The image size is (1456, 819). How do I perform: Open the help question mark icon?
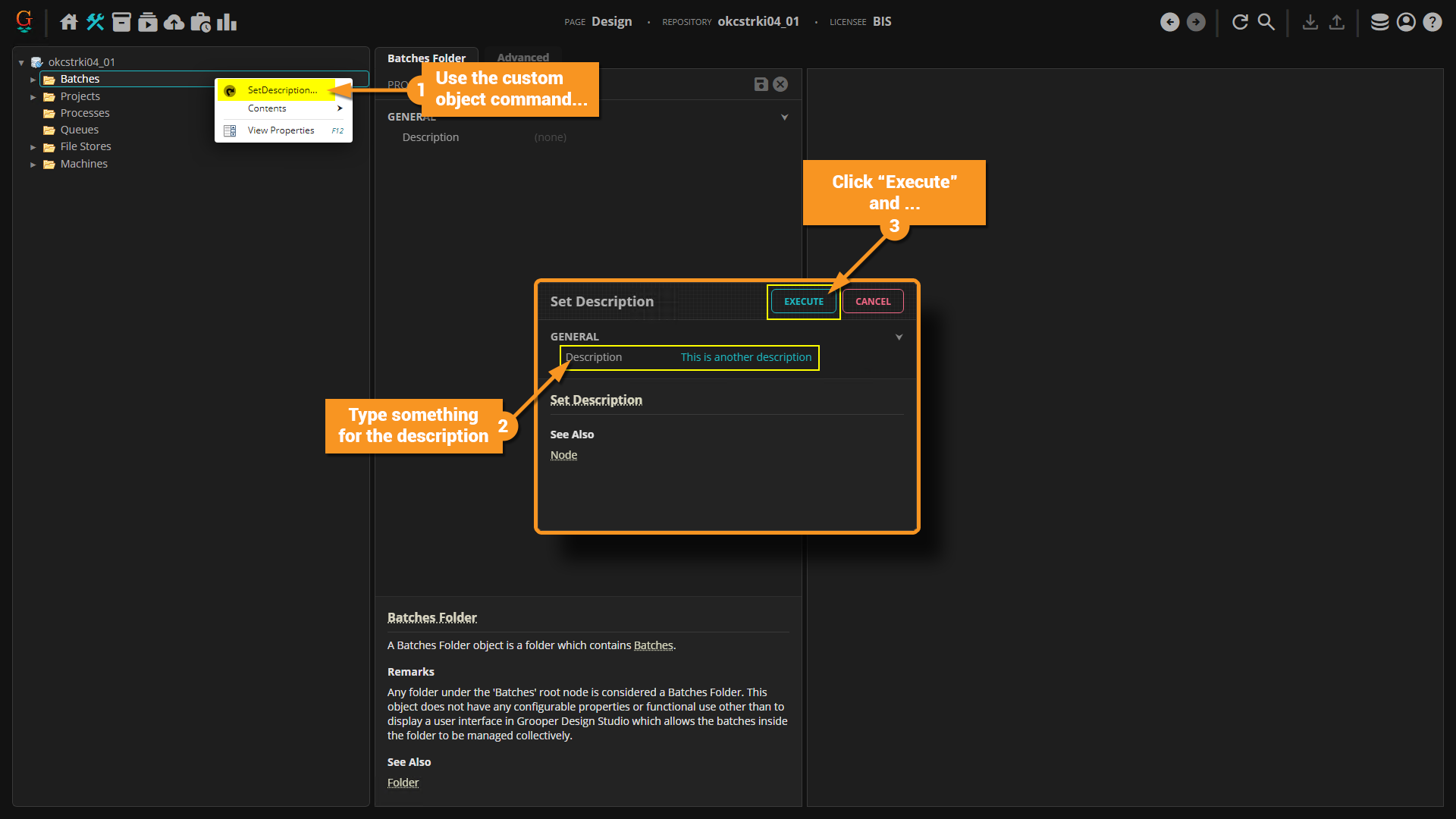pos(1432,22)
